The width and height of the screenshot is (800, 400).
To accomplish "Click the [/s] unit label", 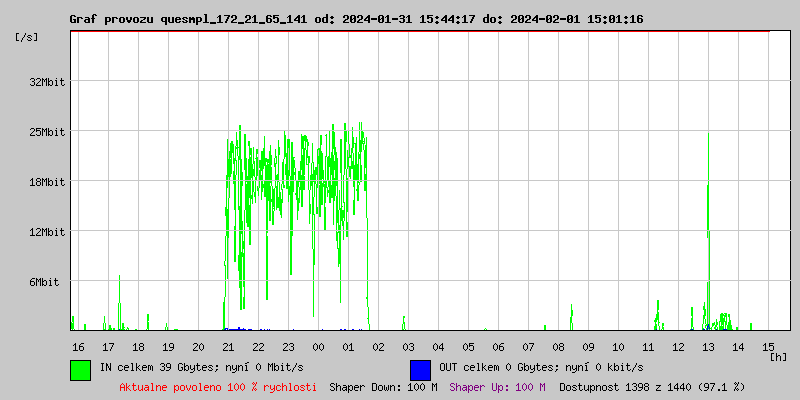I will [28, 37].
